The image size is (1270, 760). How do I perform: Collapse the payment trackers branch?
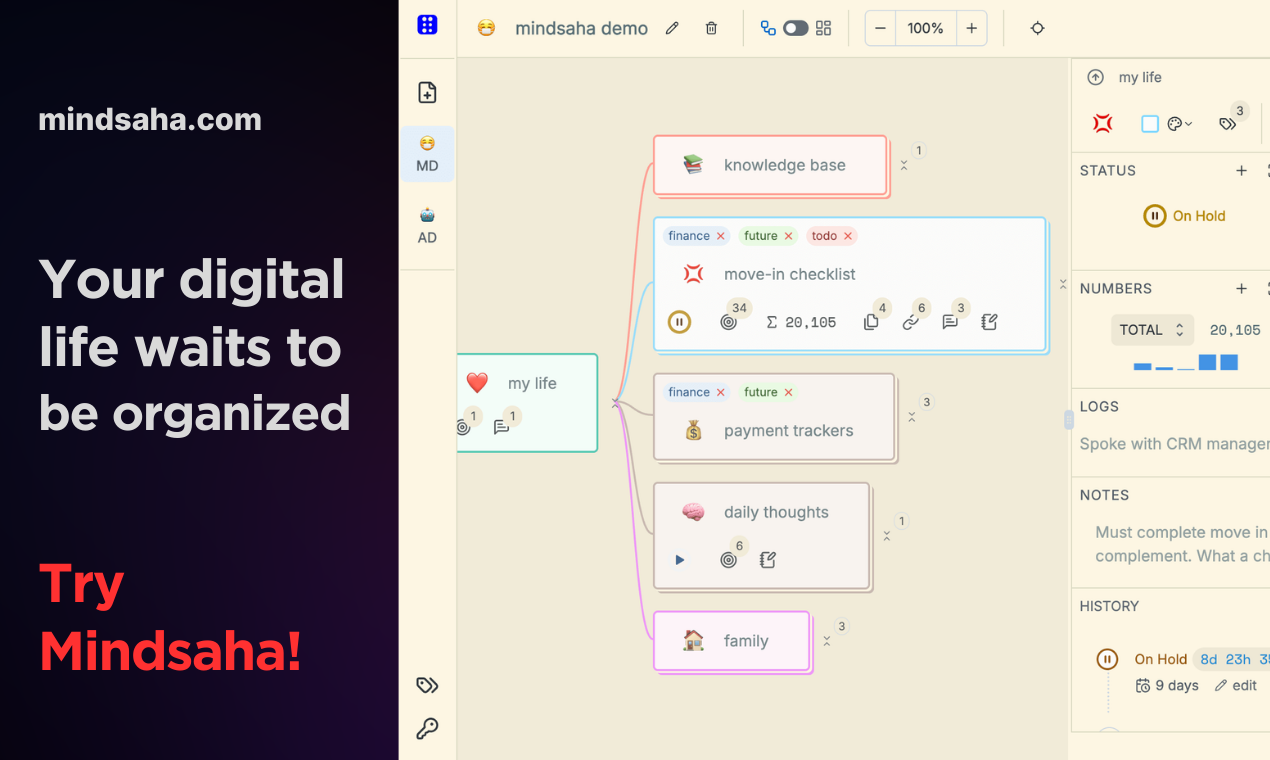pos(911,417)
